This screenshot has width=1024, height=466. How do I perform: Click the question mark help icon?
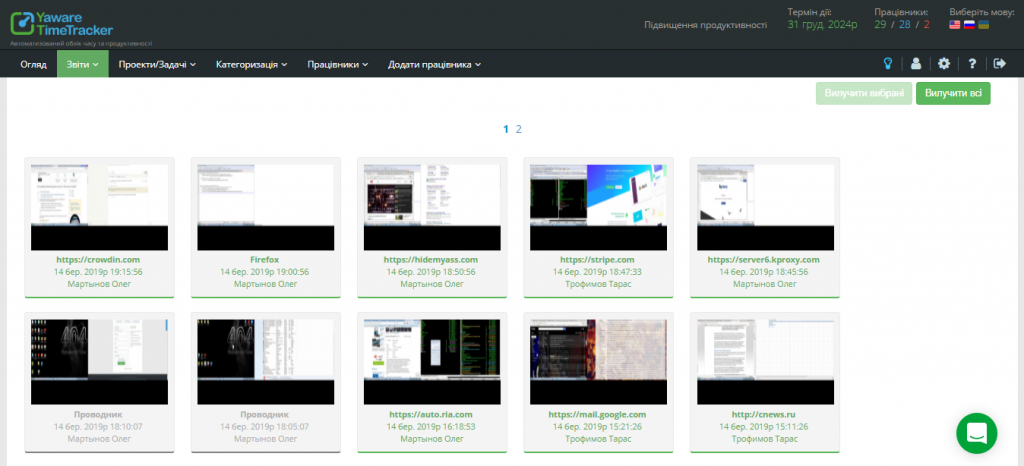click(x=972, y=64)
